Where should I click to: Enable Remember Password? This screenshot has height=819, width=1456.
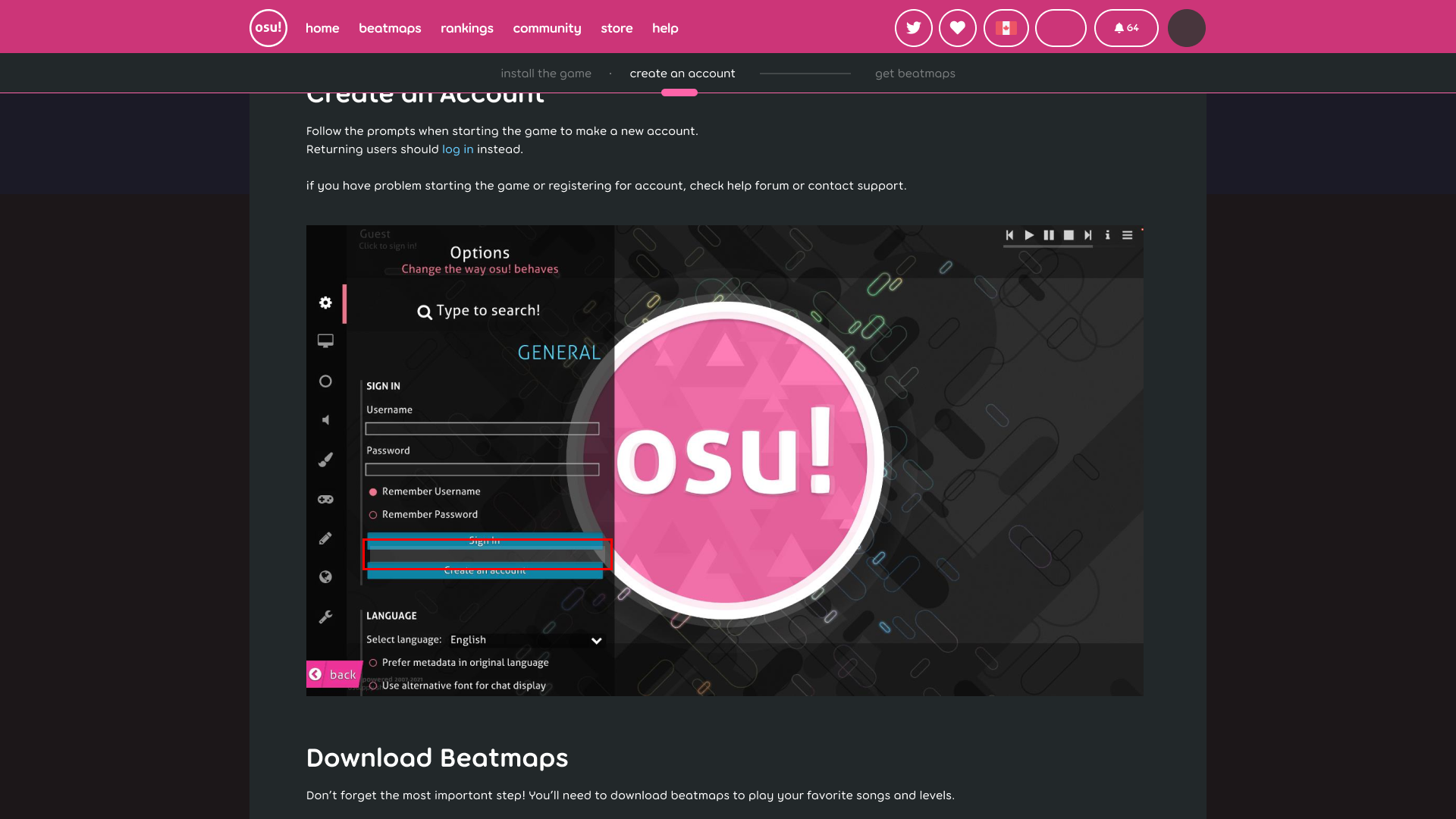pyautogui.click(x=372, y=514)
